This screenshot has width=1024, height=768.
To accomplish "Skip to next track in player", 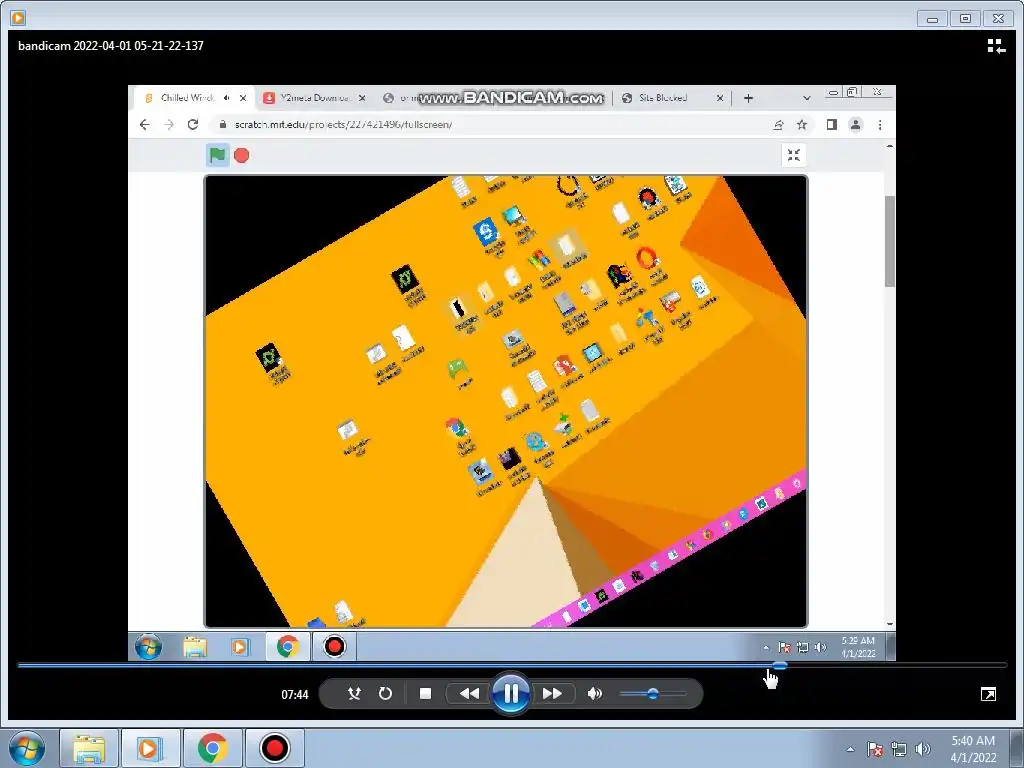I will [x=552, y=694].
